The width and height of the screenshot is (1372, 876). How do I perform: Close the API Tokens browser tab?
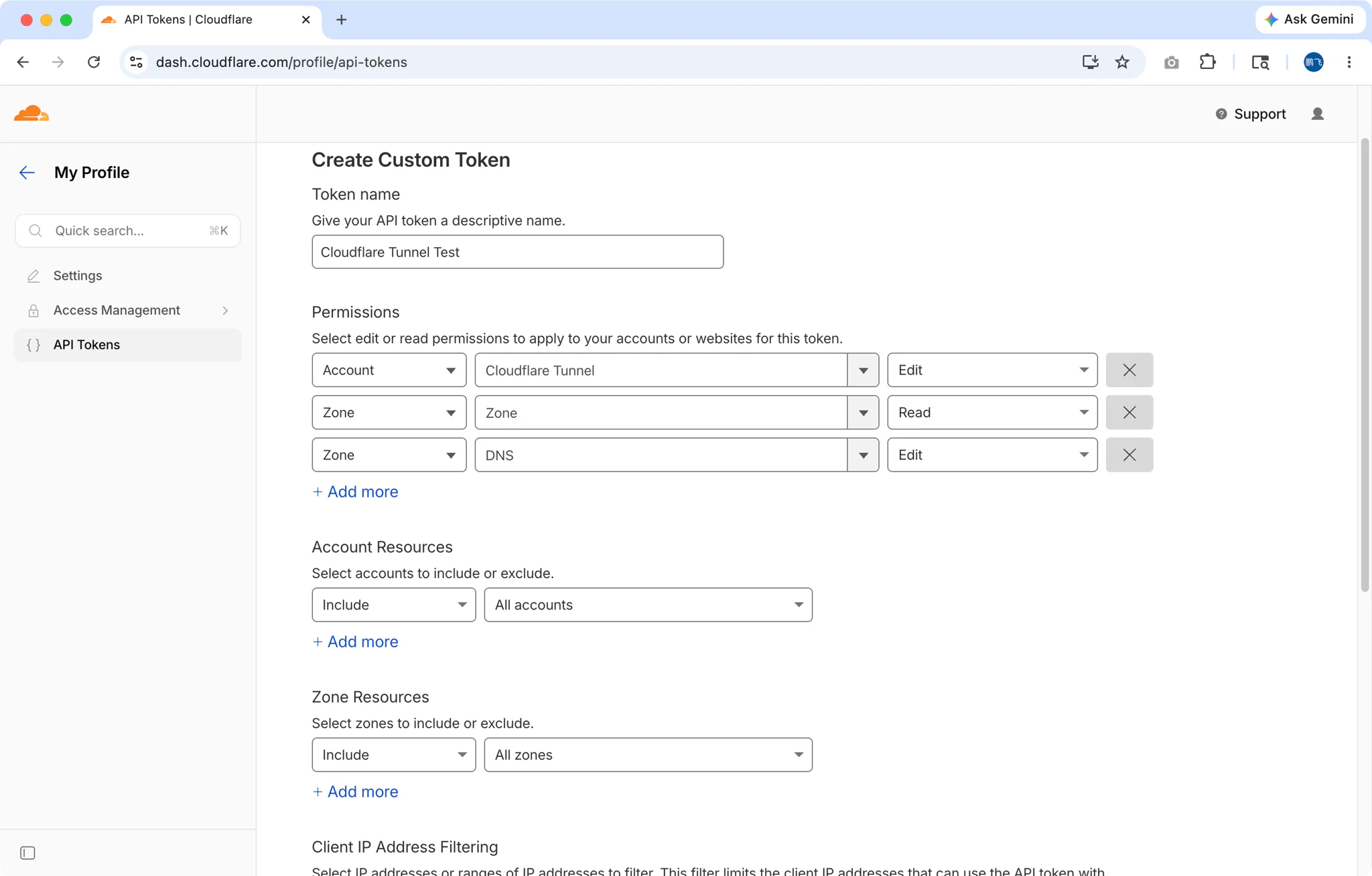(x=306, y=20)
